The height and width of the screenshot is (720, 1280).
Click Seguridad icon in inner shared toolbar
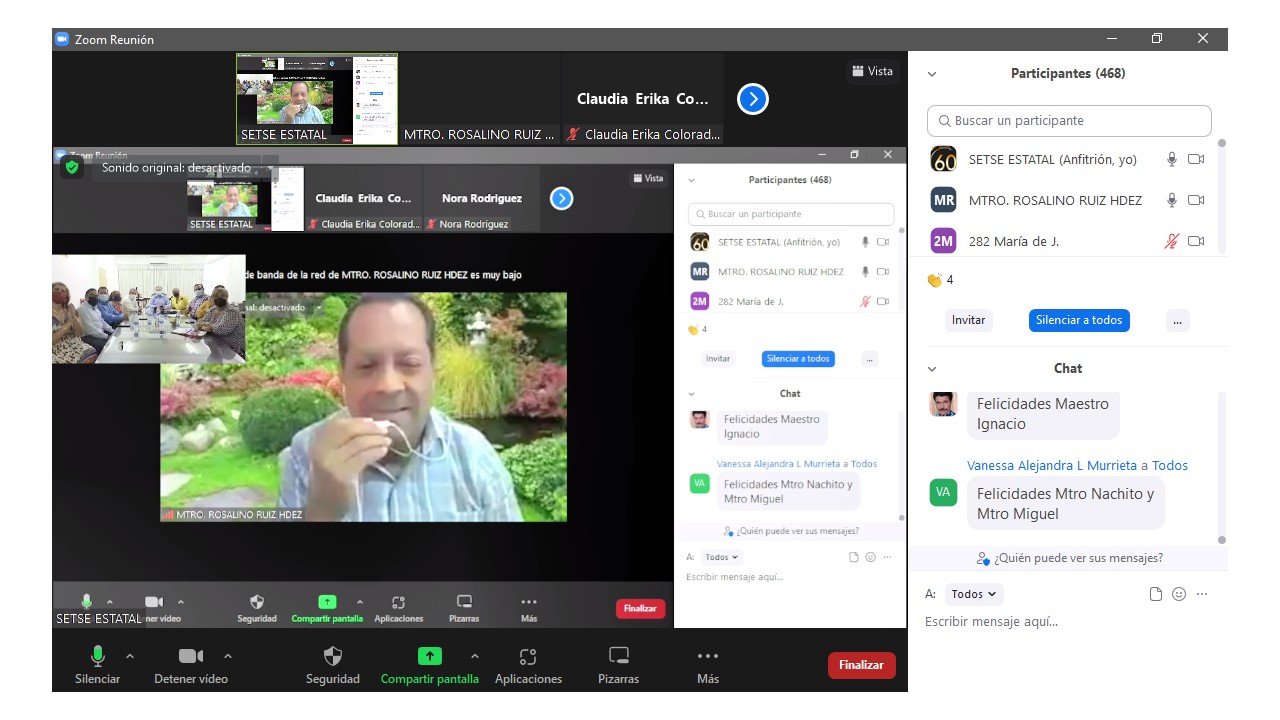coord(257,602)
